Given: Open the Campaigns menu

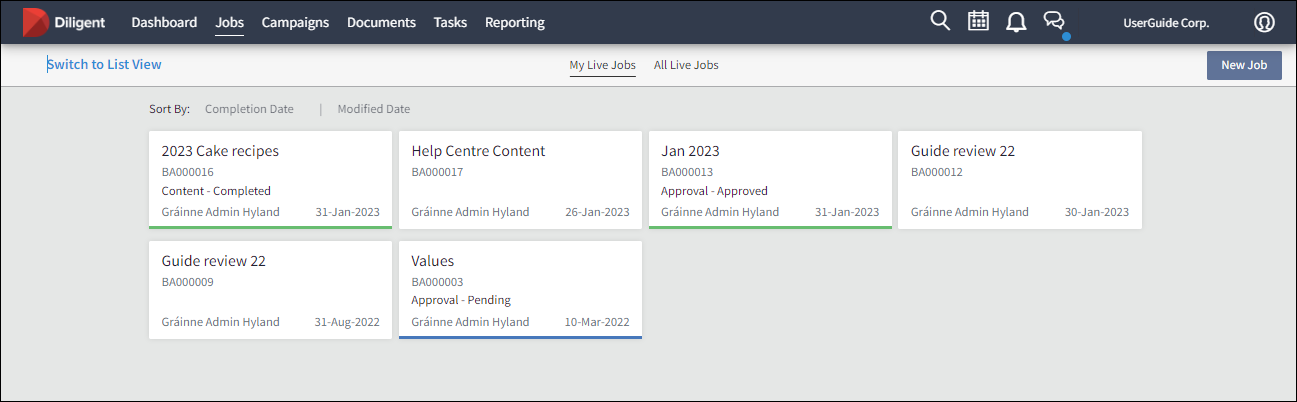Looking at the screenshot, I should 295,22.
